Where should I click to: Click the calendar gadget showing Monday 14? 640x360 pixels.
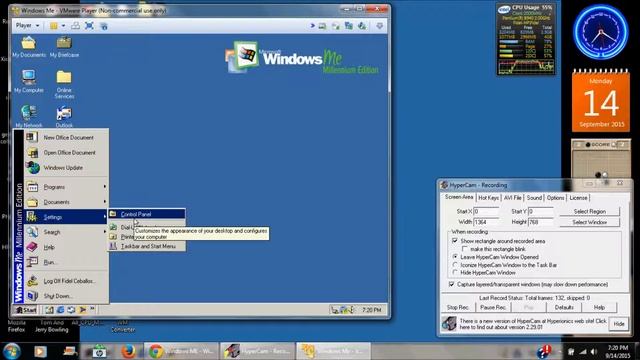[x=601, y=100]
